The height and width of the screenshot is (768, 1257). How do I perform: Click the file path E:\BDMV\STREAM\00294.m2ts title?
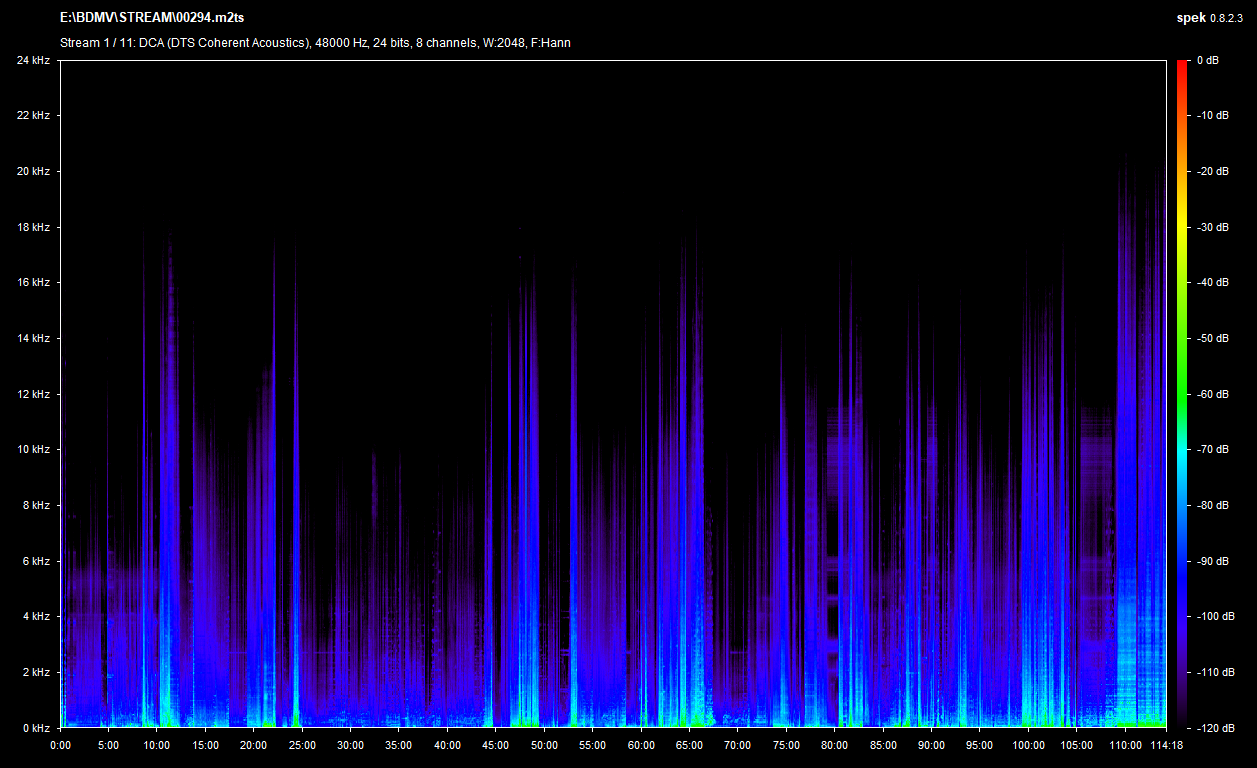click(151, 19)
